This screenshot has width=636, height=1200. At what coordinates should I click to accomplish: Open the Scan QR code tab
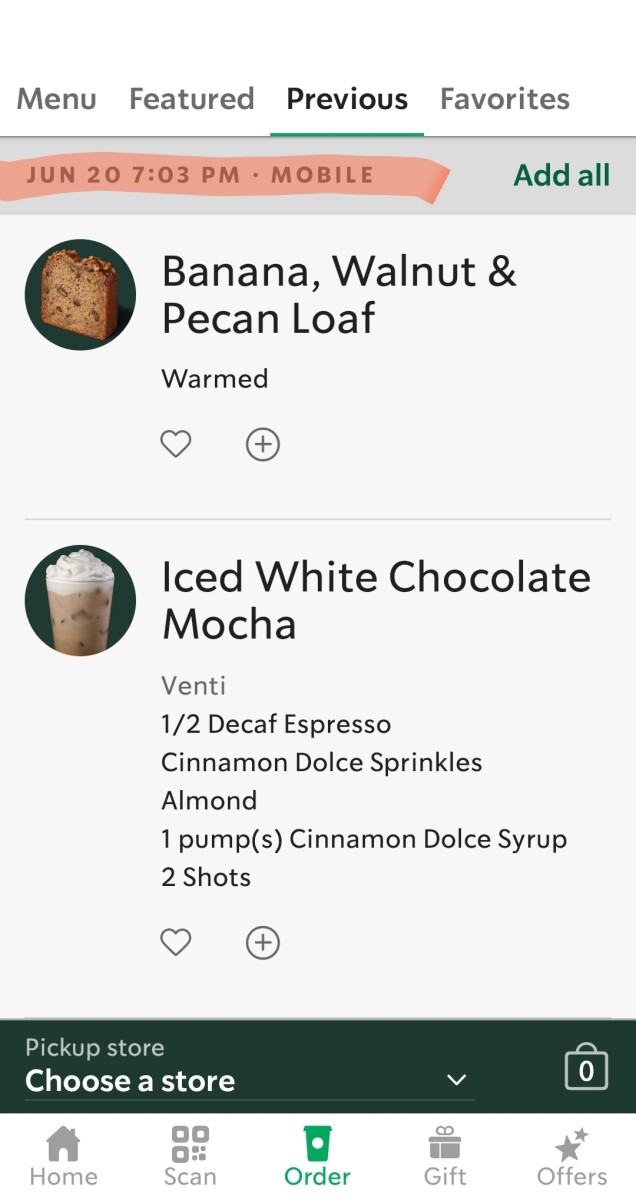[190, 1157]
